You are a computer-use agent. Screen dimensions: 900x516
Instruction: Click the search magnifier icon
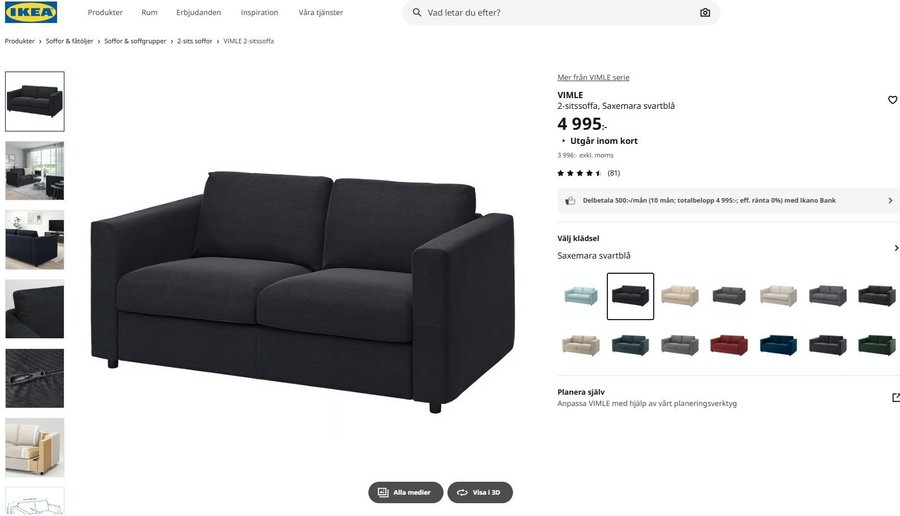coord(417,12)
